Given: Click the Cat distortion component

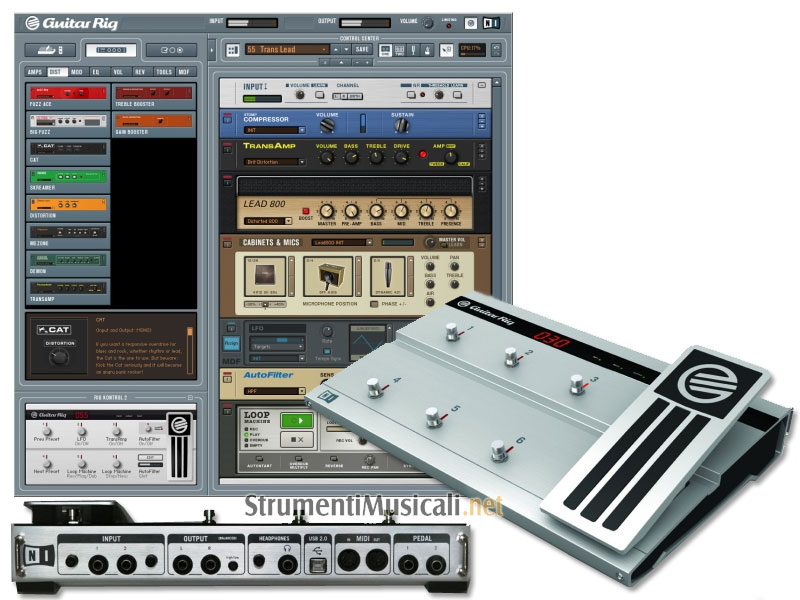Looking at the screenshot, I should [66, 149].
